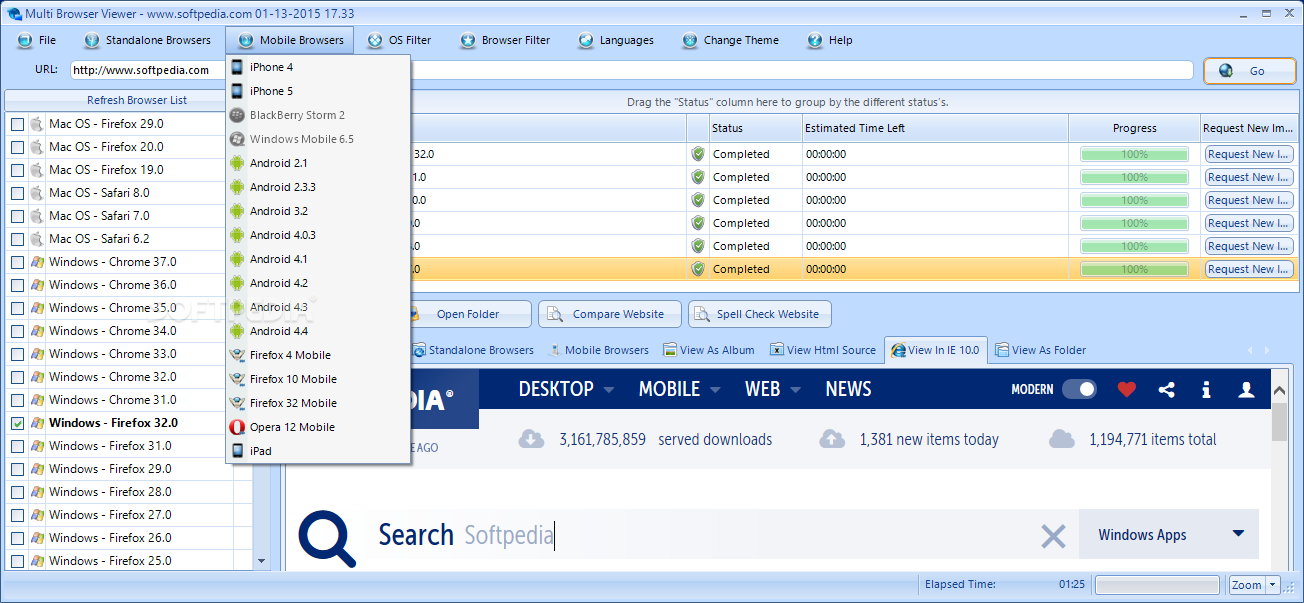Click the URL input field
This screenshot has width=1304, height=603.
pyautogui.click(x=632, y=70)
